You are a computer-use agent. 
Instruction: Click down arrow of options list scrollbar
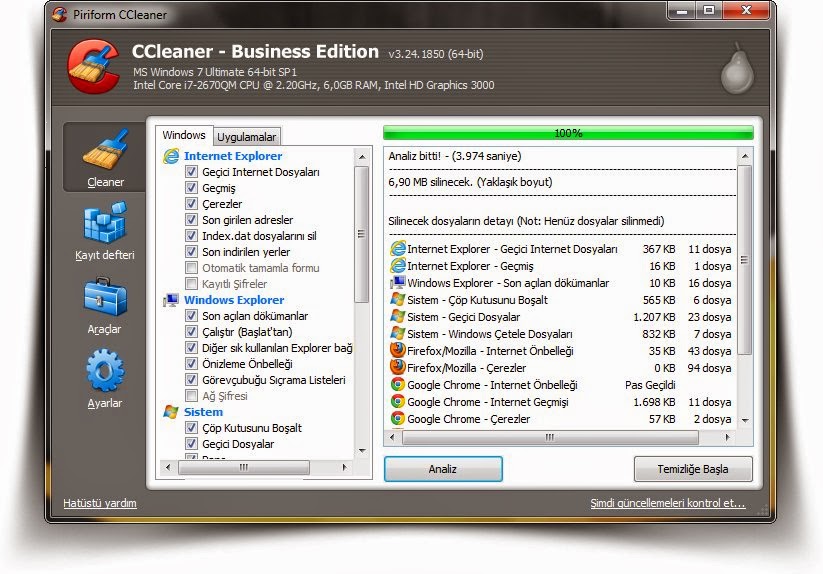pyautogui.click(x=362, y=451)
